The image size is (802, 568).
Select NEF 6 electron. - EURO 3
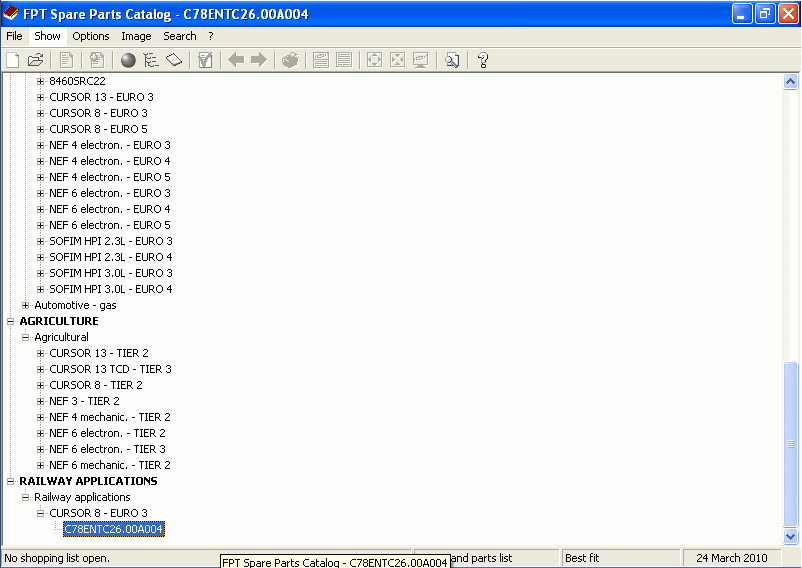[109, 193]
